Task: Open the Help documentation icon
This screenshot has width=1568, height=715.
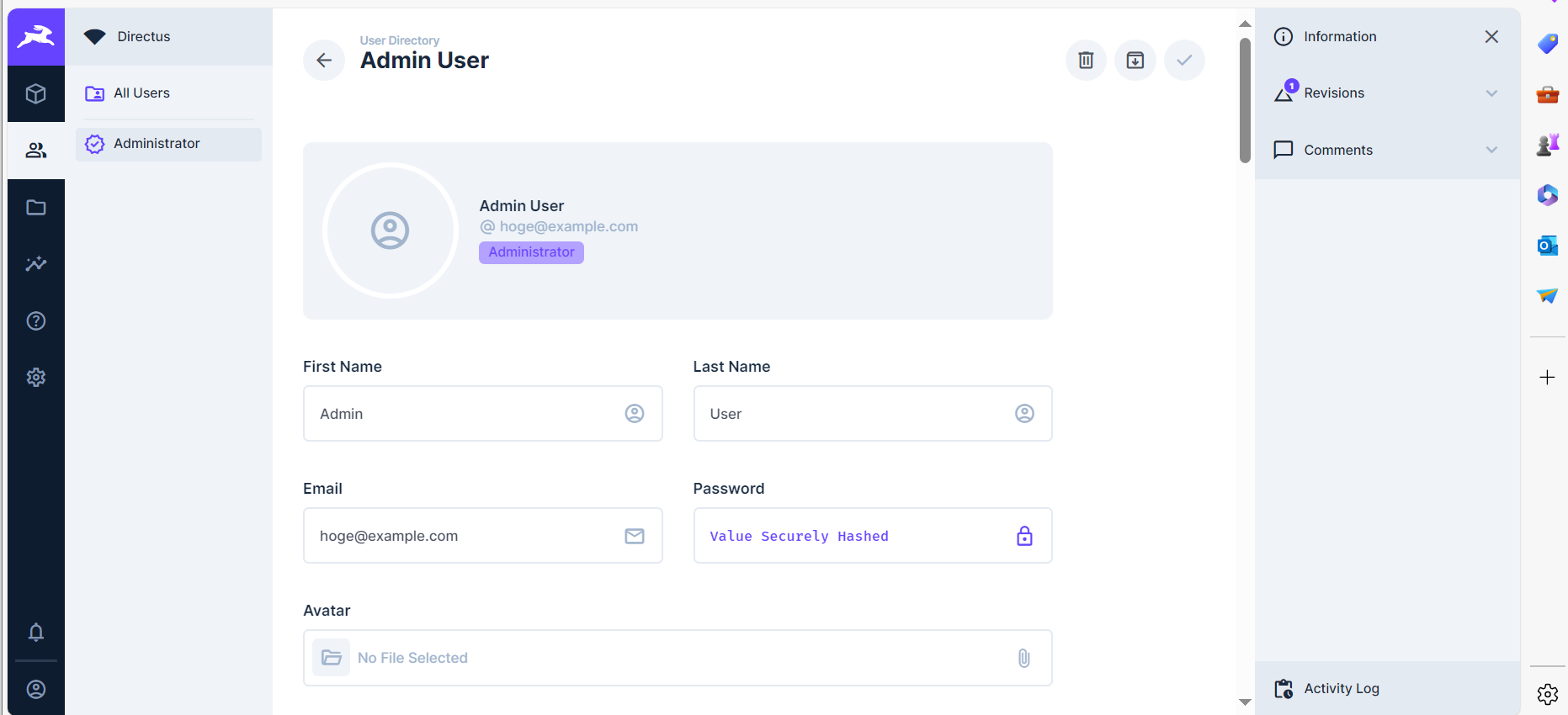Action: tap(36, 320)
